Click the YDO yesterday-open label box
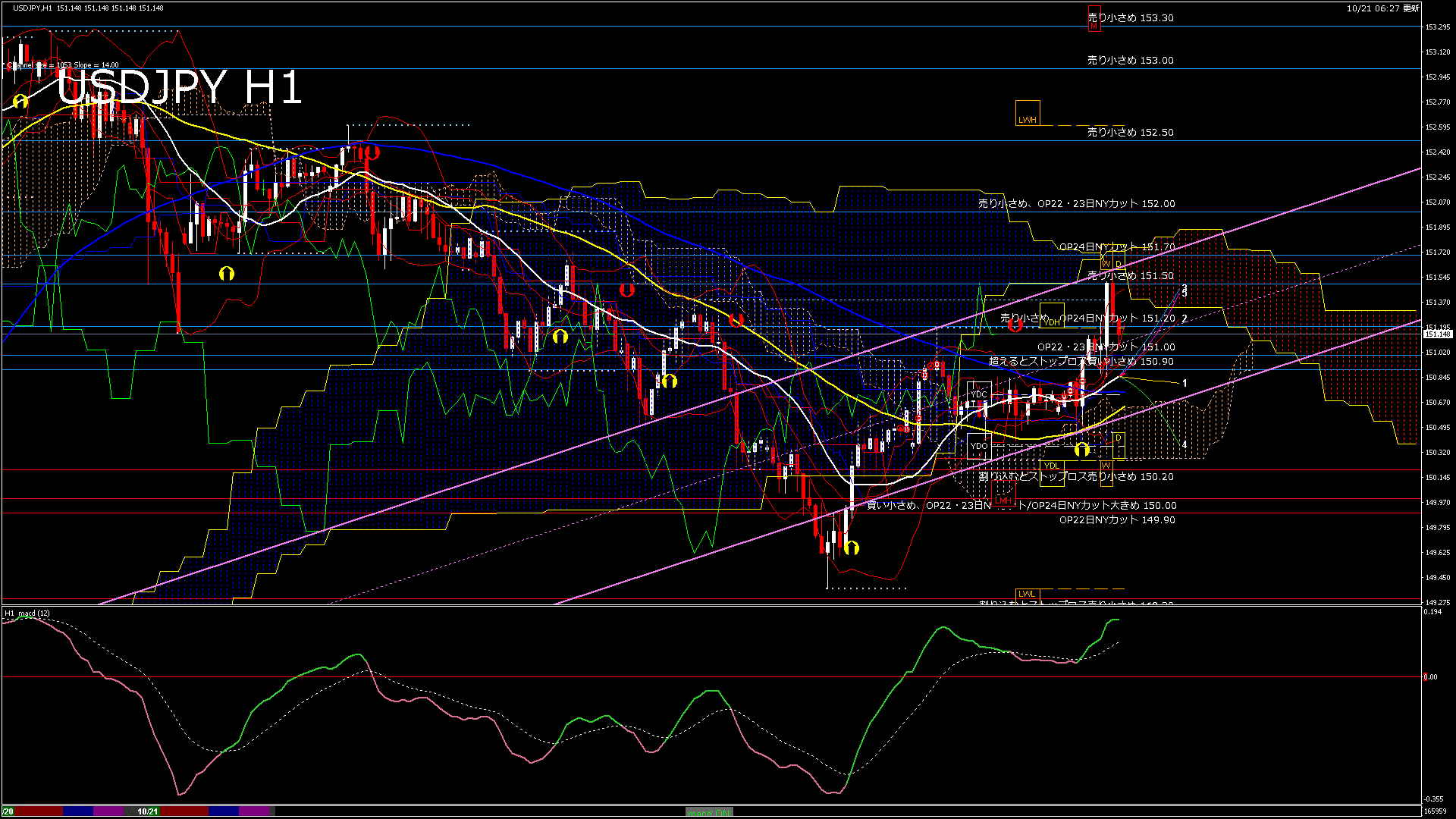 978,446
